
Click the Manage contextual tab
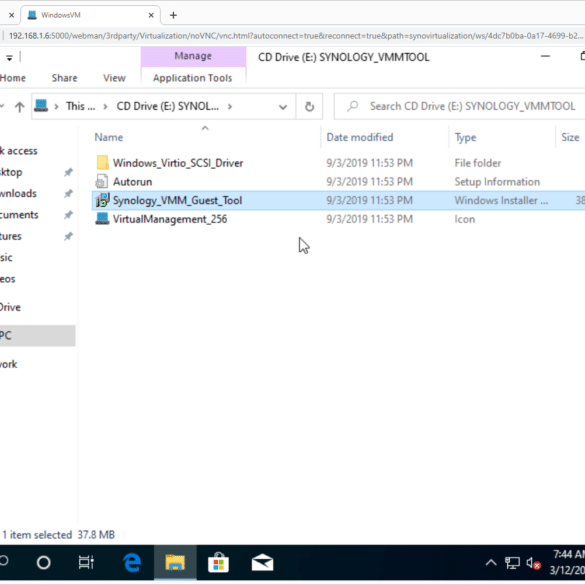click(193, 56)
